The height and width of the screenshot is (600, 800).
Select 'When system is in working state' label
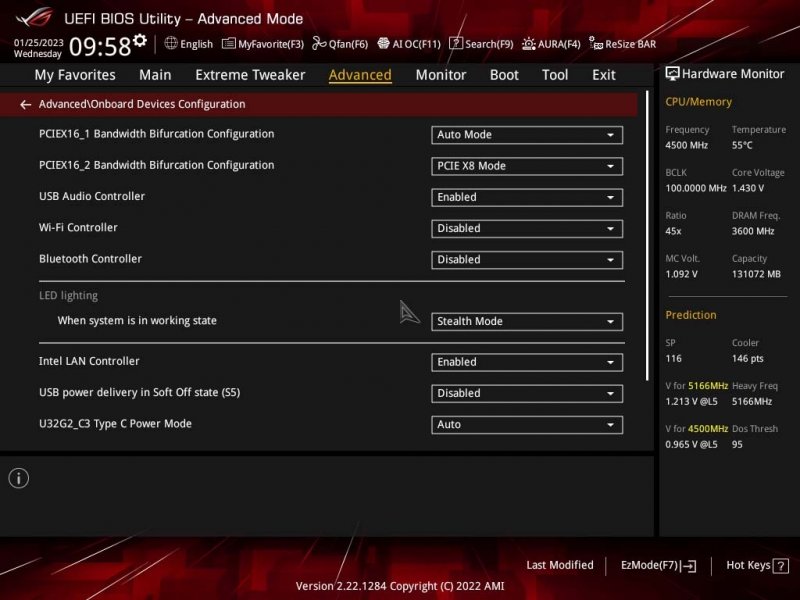[x=137, y=320]
